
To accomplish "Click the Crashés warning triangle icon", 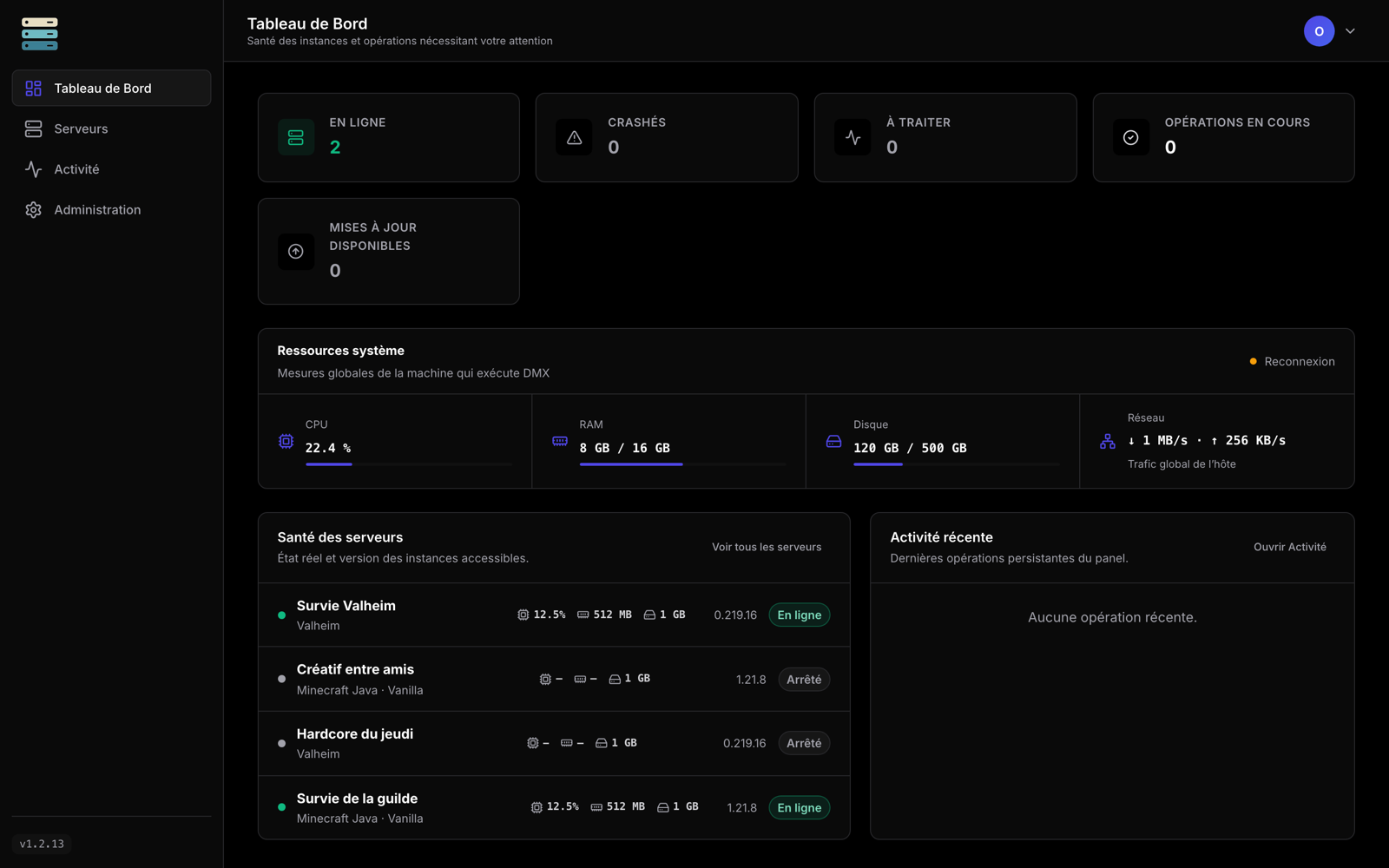I will coord(574,137).
